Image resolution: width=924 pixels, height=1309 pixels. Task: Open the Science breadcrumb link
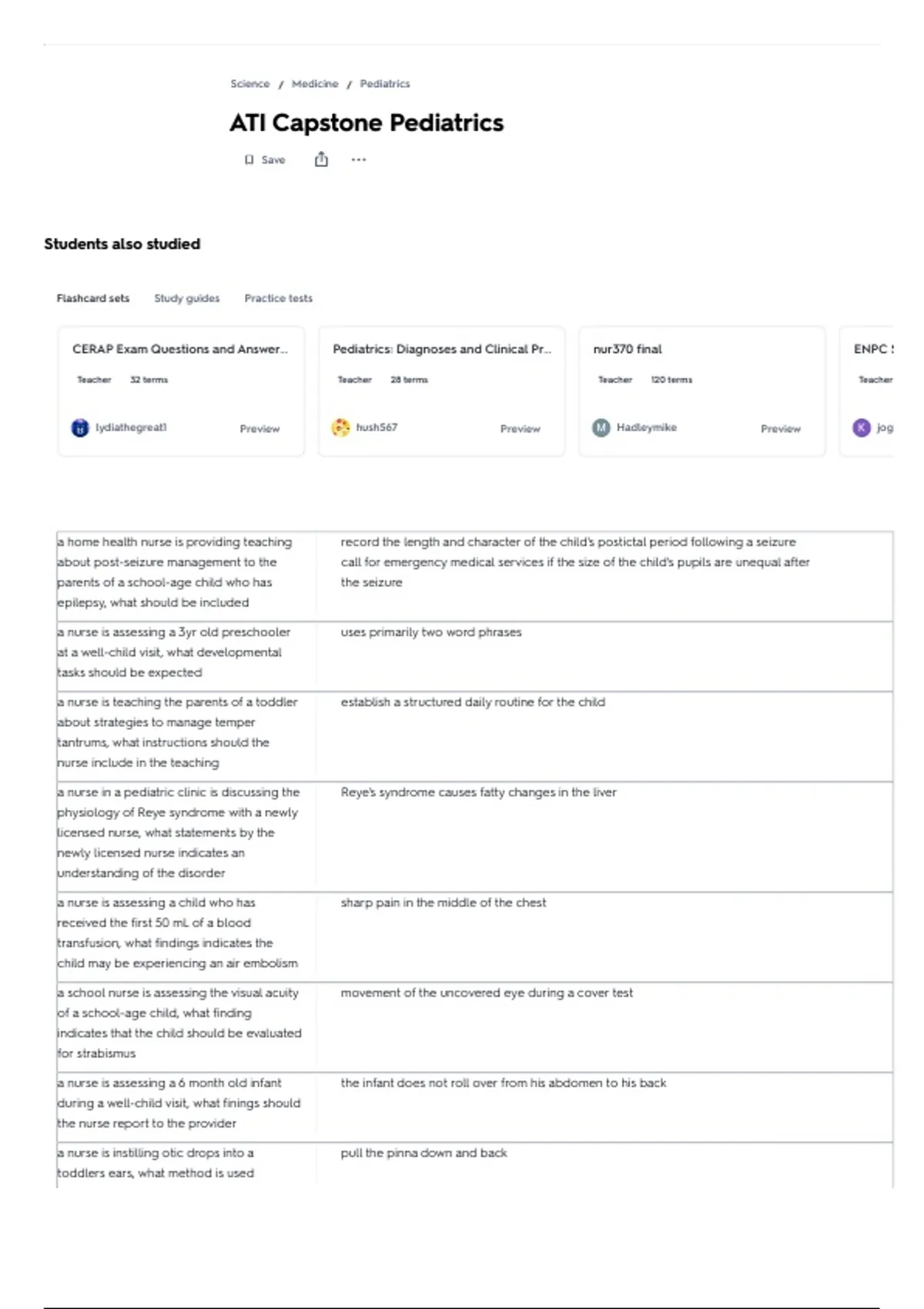tap(250, 83)
